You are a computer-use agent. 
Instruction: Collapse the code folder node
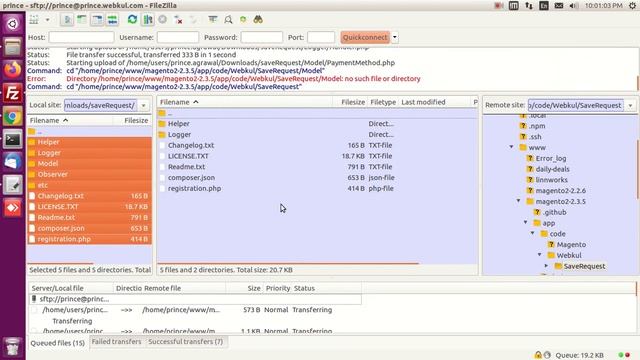[x=533, y=233]
